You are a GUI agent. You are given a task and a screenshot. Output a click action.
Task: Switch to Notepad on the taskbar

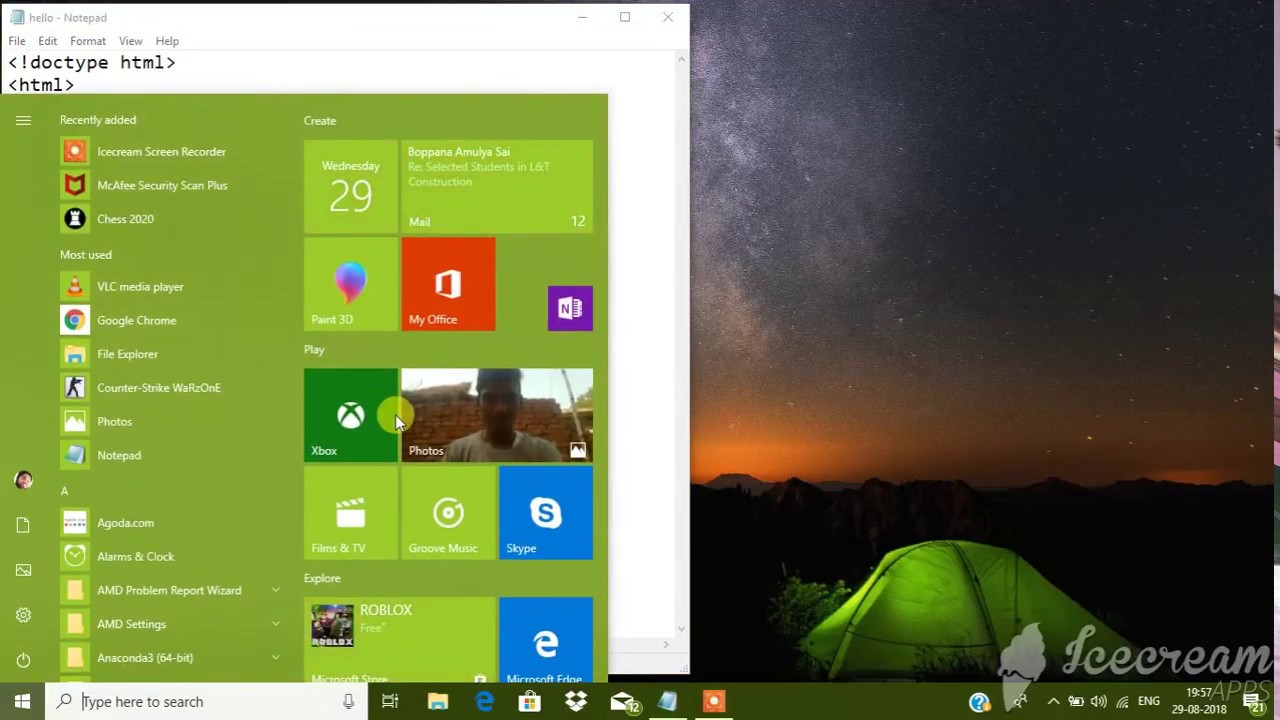667,702
